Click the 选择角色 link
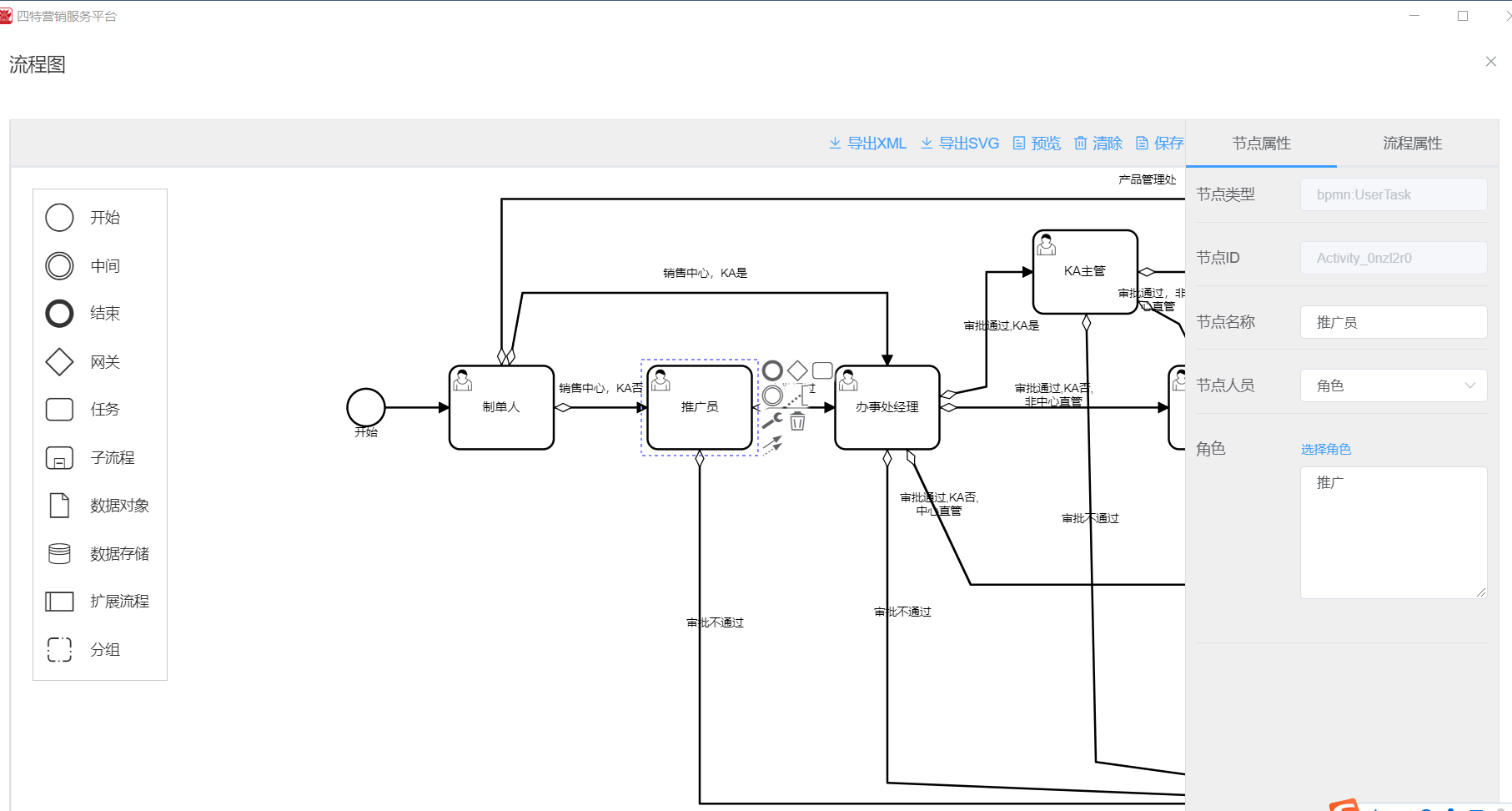Viewport: 1512px width, 811px height. coord(1325,450)
